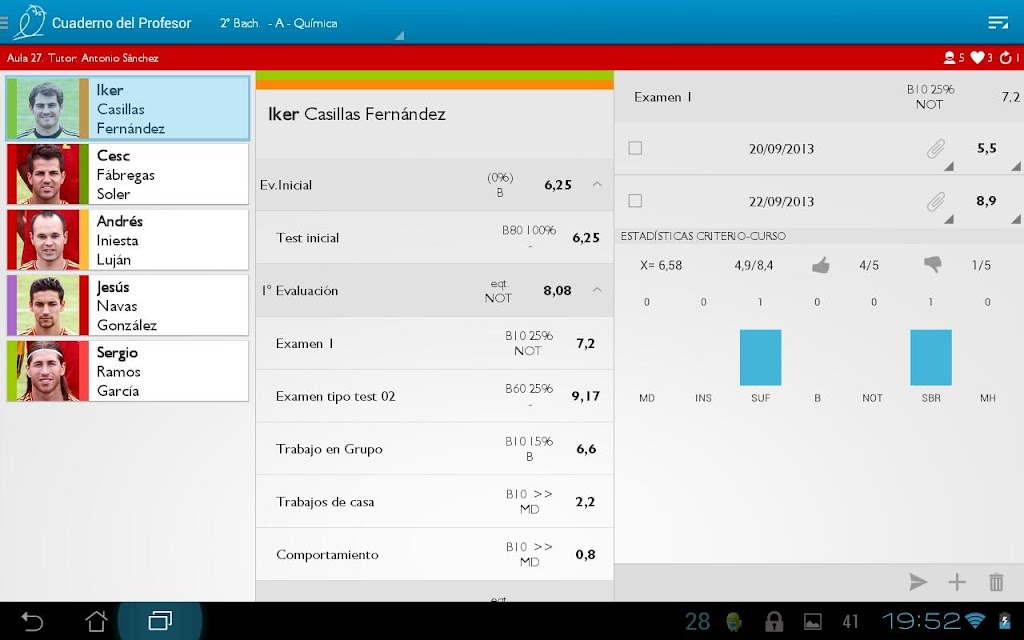Open the Examen tipo test 02 row
The image size is (1024, 640).
click(x=434, y=396)
